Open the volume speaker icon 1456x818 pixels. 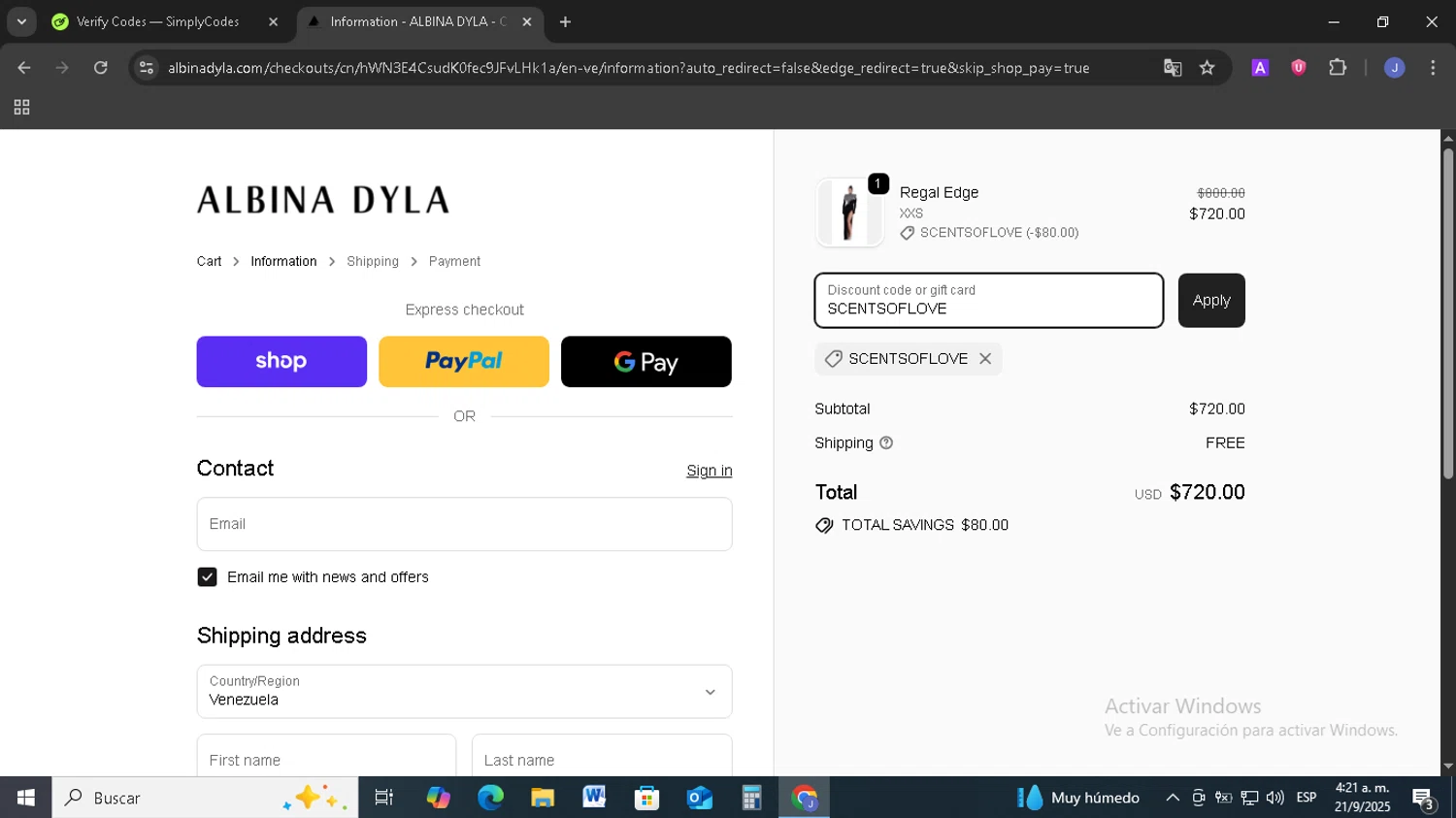point(1275,798)
